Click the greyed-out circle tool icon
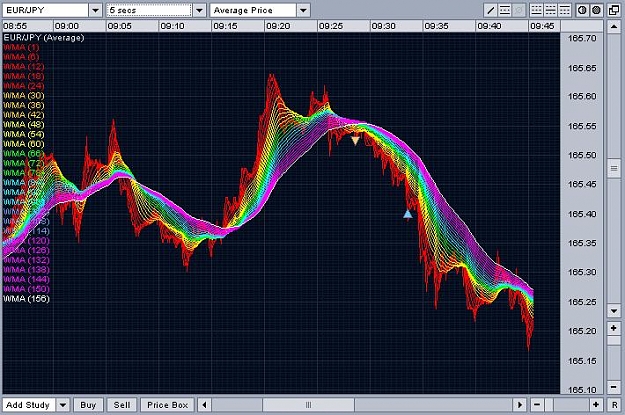Image resolution: width=625 pixels, height=415 pixels. (x=519, y=10)
